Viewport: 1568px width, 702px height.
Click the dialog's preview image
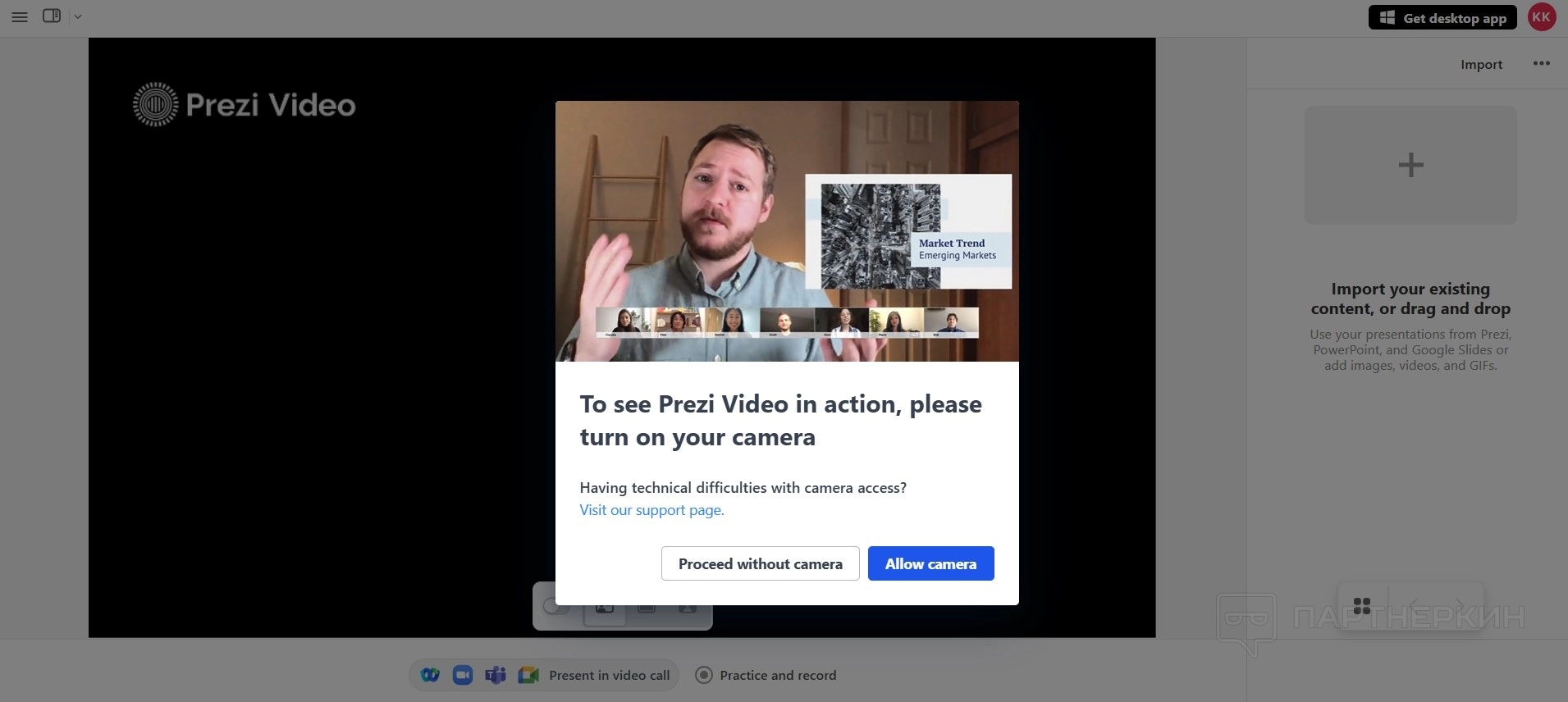click(x=787, y=231)
